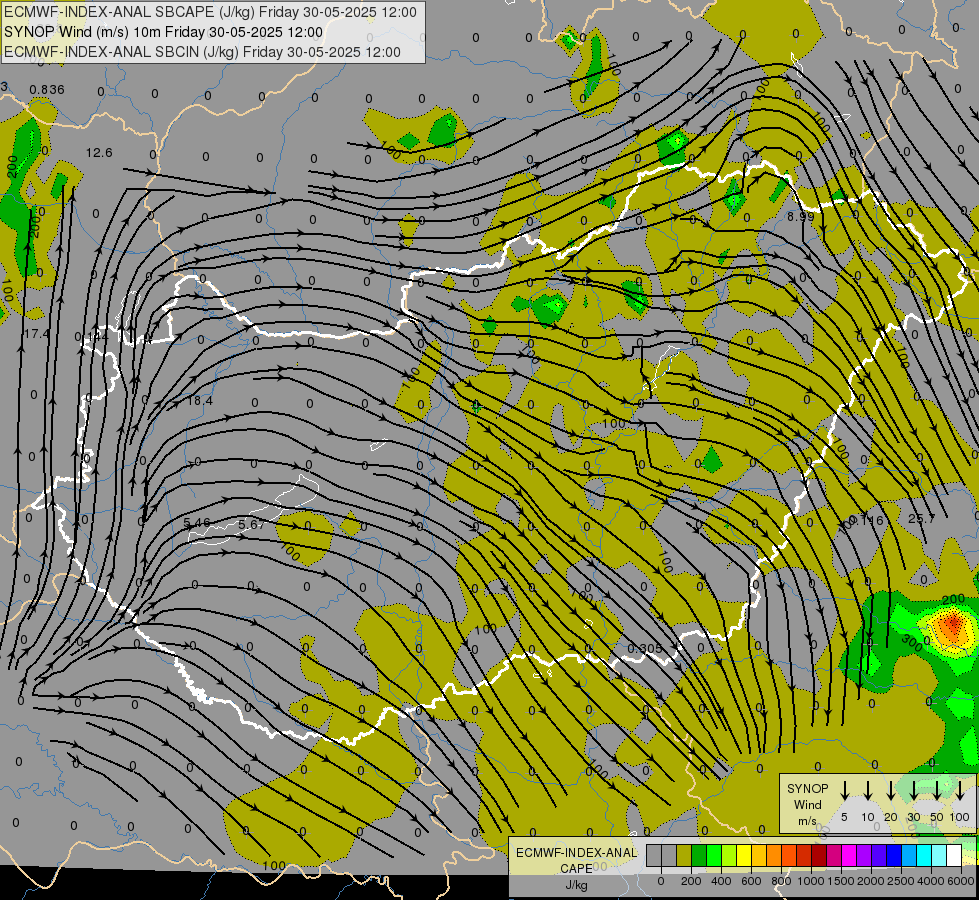Click the 18.4 value on the map
Image resolution: width=979 pixels, height=900 pixels.
(x=200, y=400)
